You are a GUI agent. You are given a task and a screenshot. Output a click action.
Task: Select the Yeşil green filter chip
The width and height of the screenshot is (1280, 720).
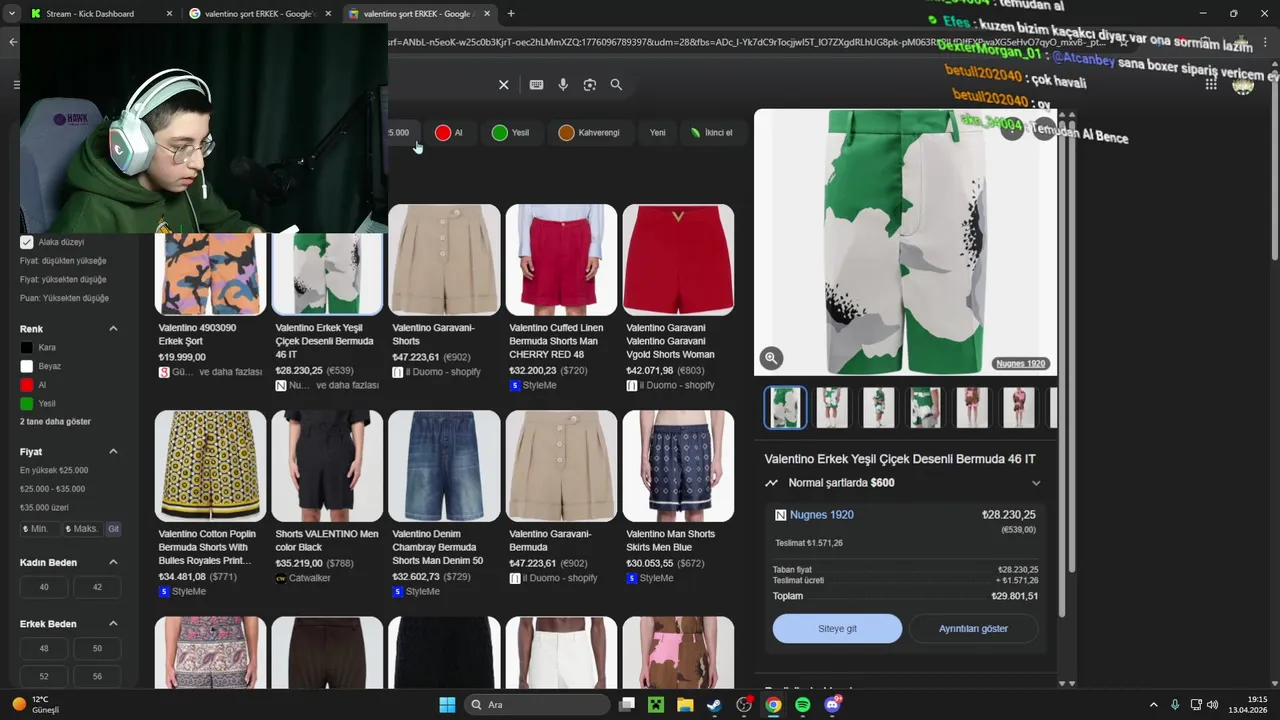(x=511, y=133)
